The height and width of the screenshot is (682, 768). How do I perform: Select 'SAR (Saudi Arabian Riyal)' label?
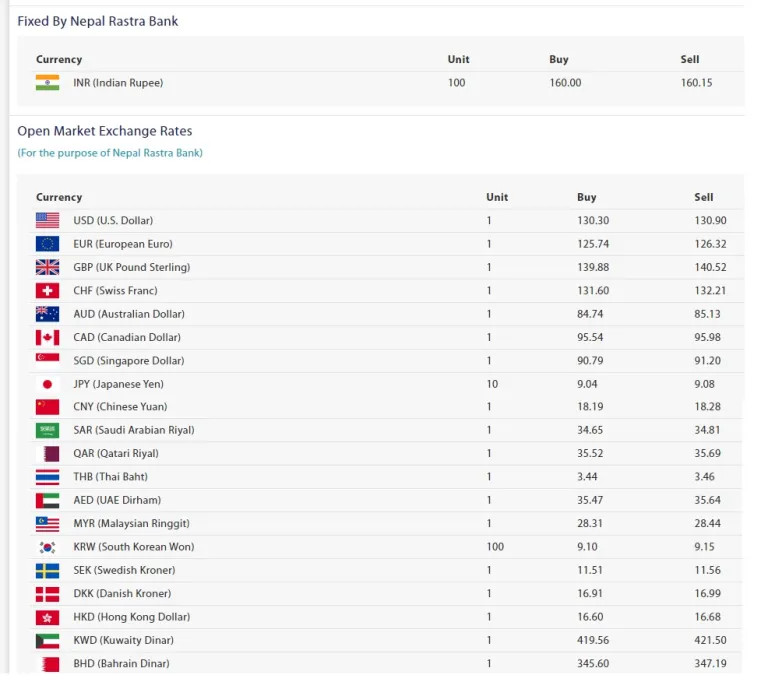[134, 430]
